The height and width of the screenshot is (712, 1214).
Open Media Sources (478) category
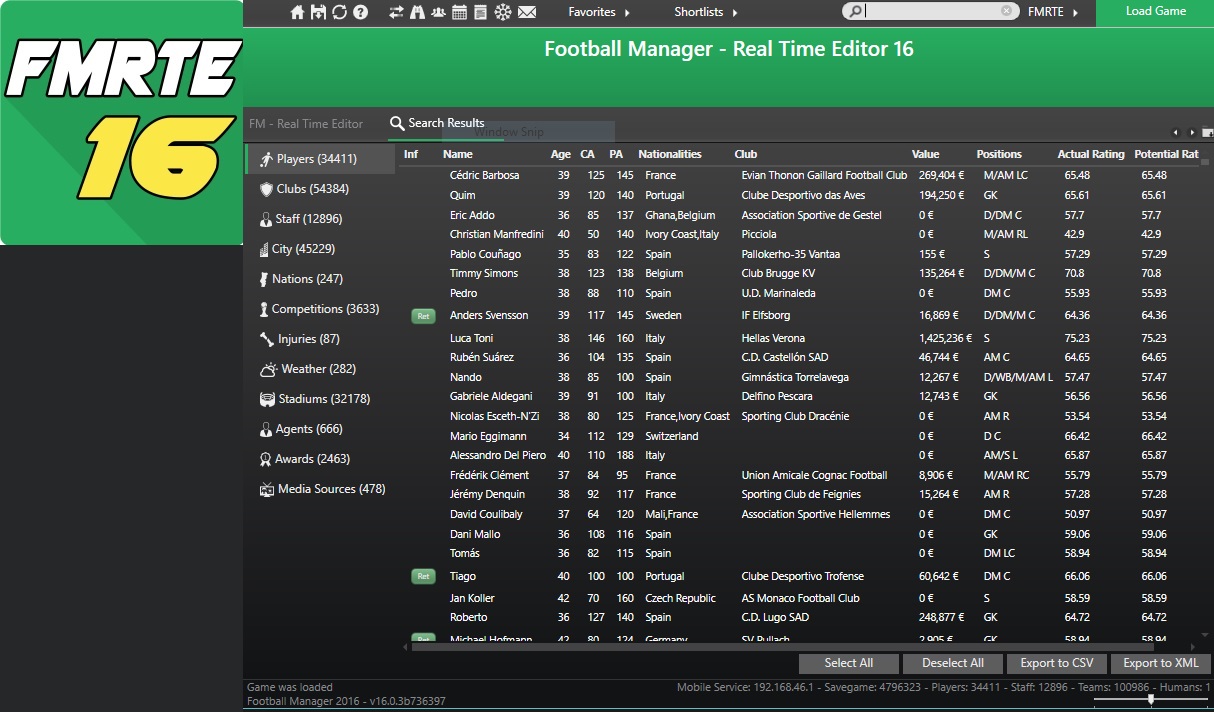[320, 489]
